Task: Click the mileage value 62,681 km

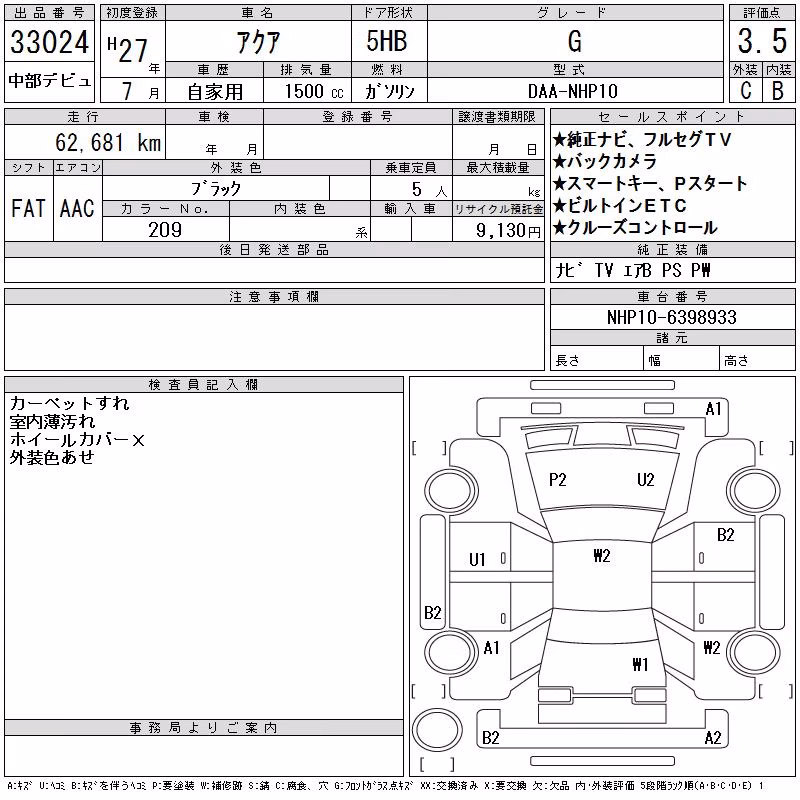Action: tap(108, 142)
